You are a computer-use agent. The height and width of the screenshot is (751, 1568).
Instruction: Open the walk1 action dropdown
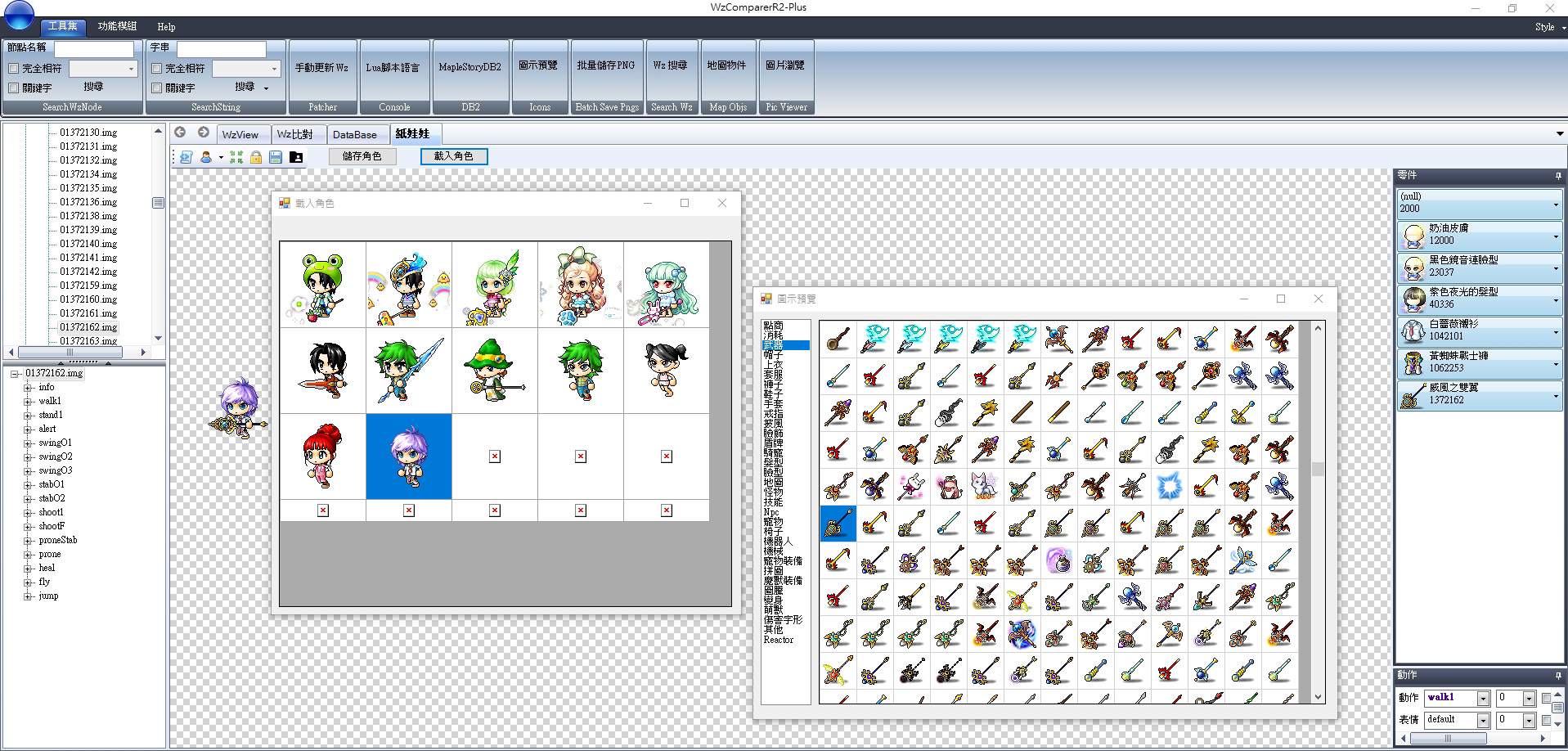(1483, 699)
